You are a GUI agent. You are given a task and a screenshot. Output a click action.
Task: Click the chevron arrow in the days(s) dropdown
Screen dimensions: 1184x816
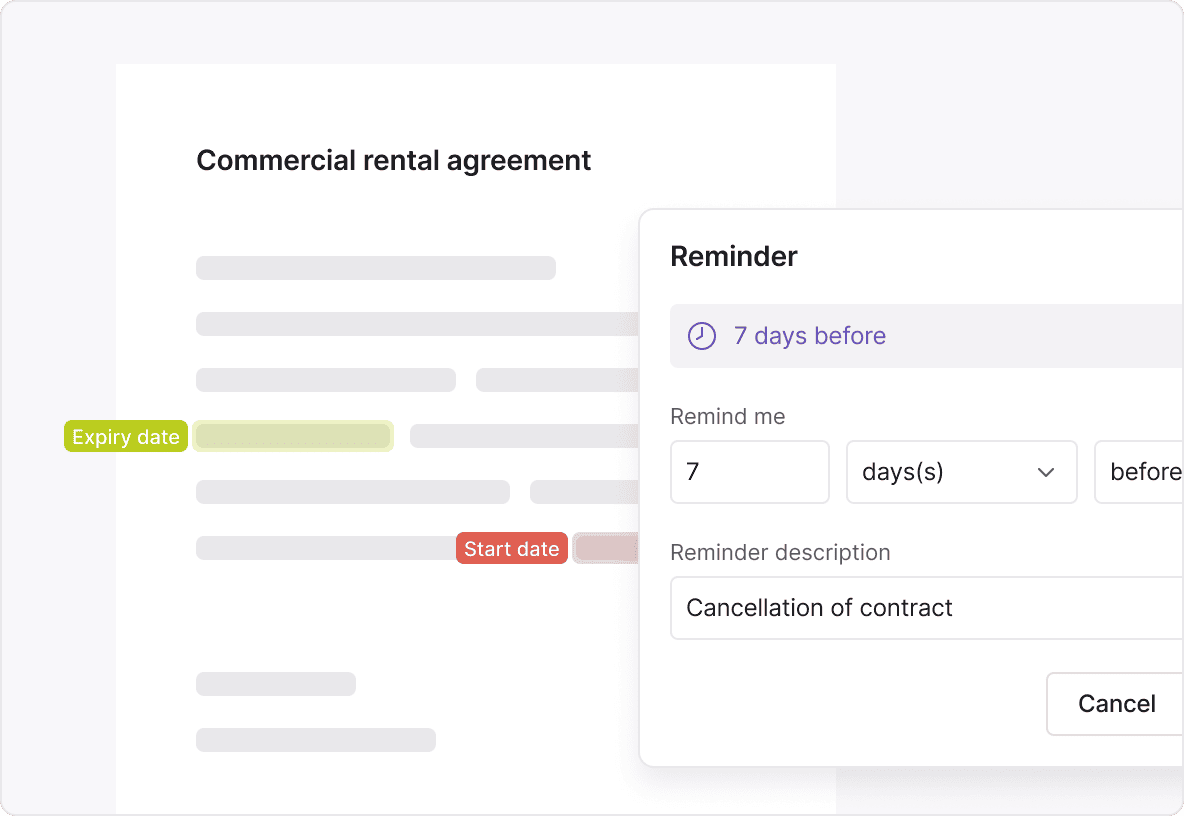[x=1046, y=472]
